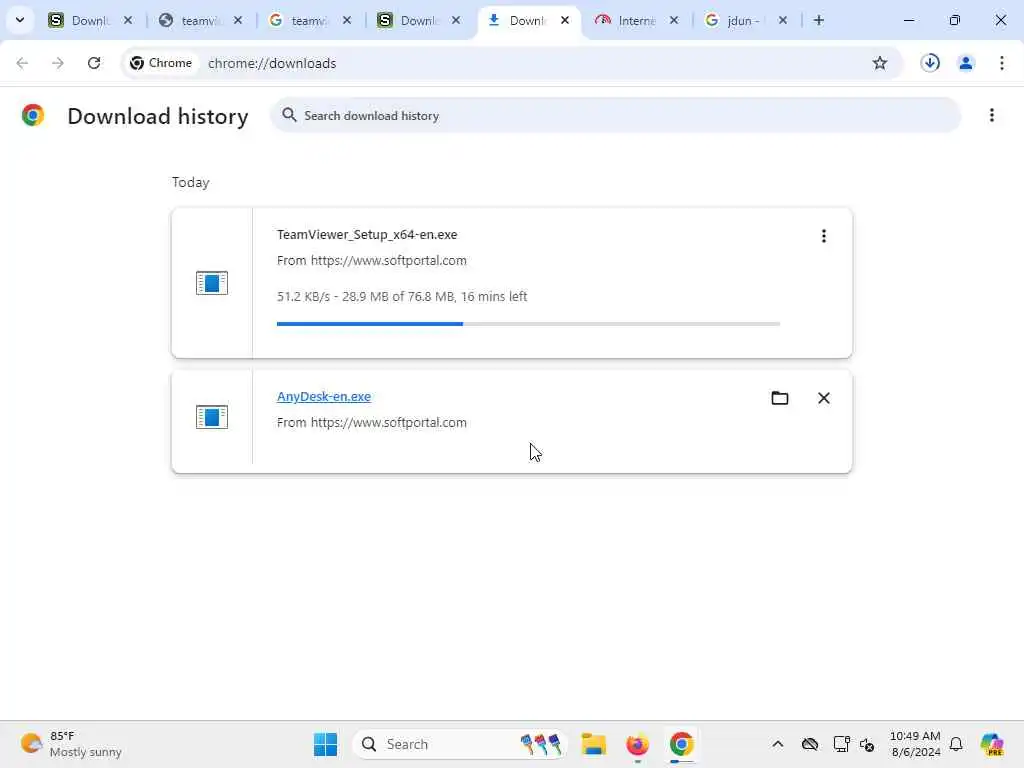The height and width of the screenshot is (768, 1024).
Task: Reload the downloads page
Action: (x=94, y=63)
